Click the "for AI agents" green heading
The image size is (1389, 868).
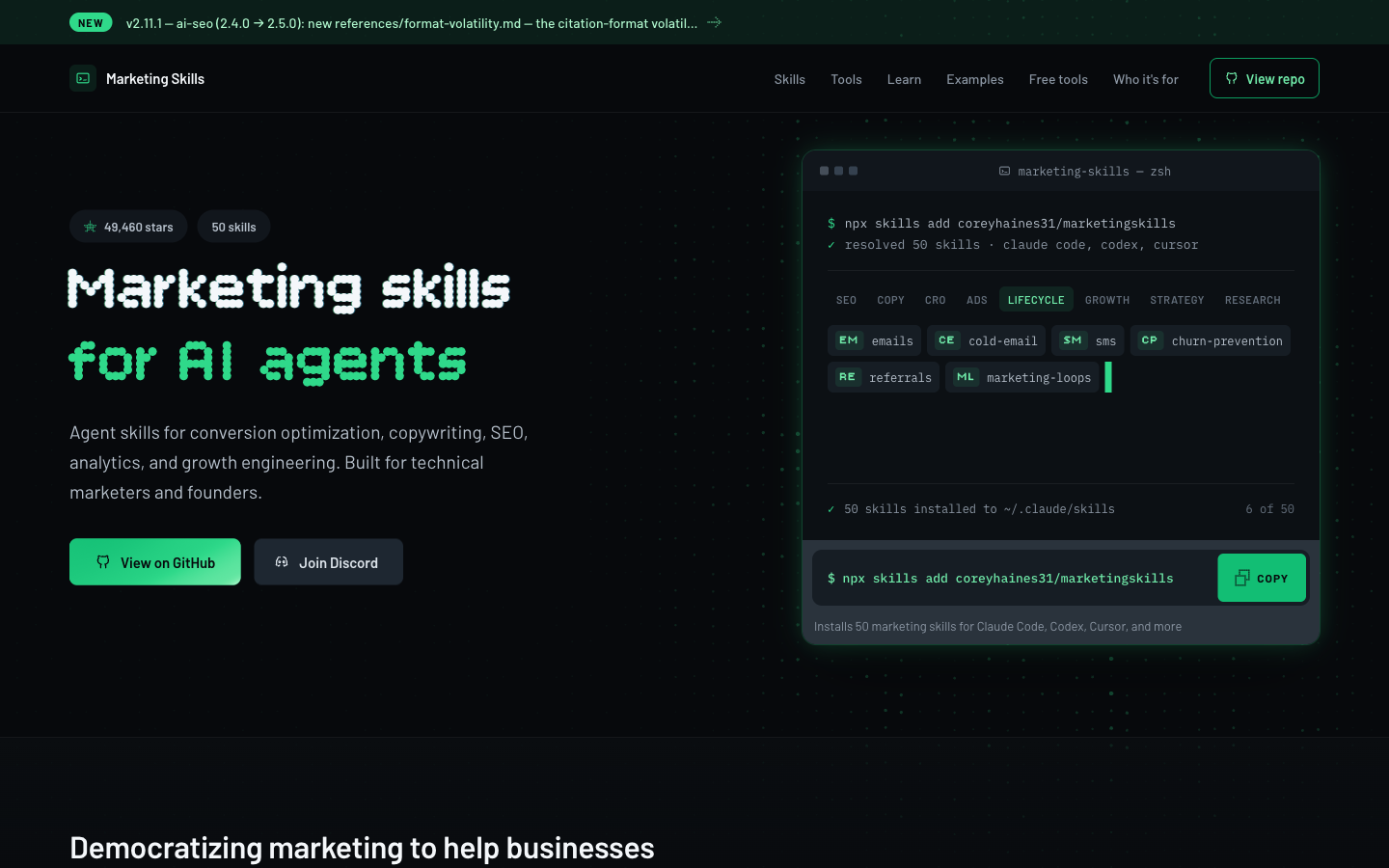(x=267, y=363)
